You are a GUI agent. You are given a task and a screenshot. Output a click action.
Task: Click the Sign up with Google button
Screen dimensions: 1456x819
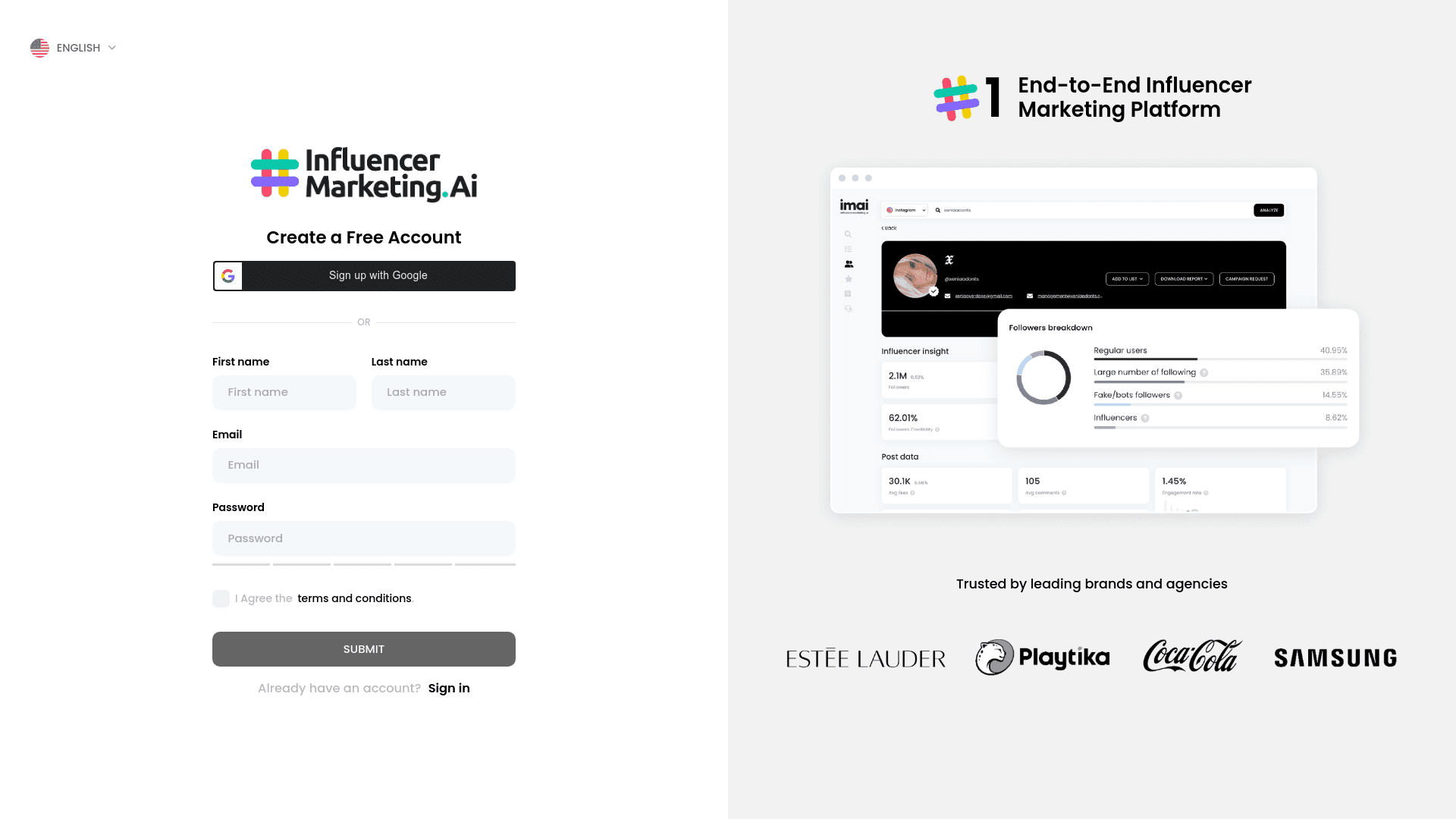(x=364, y=276)
